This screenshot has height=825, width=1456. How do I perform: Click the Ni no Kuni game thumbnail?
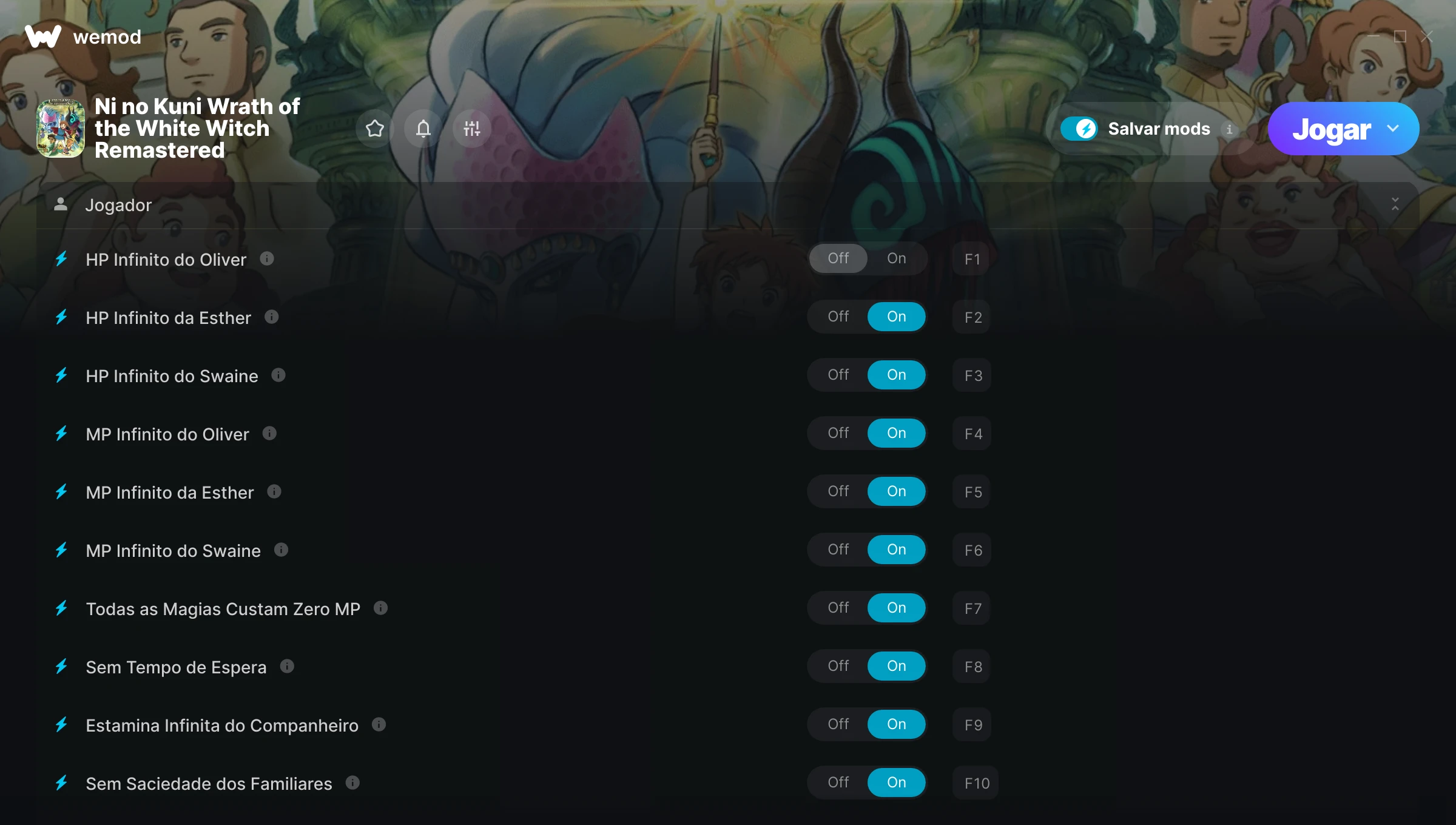pyautogui.click(x=61, y=129)
